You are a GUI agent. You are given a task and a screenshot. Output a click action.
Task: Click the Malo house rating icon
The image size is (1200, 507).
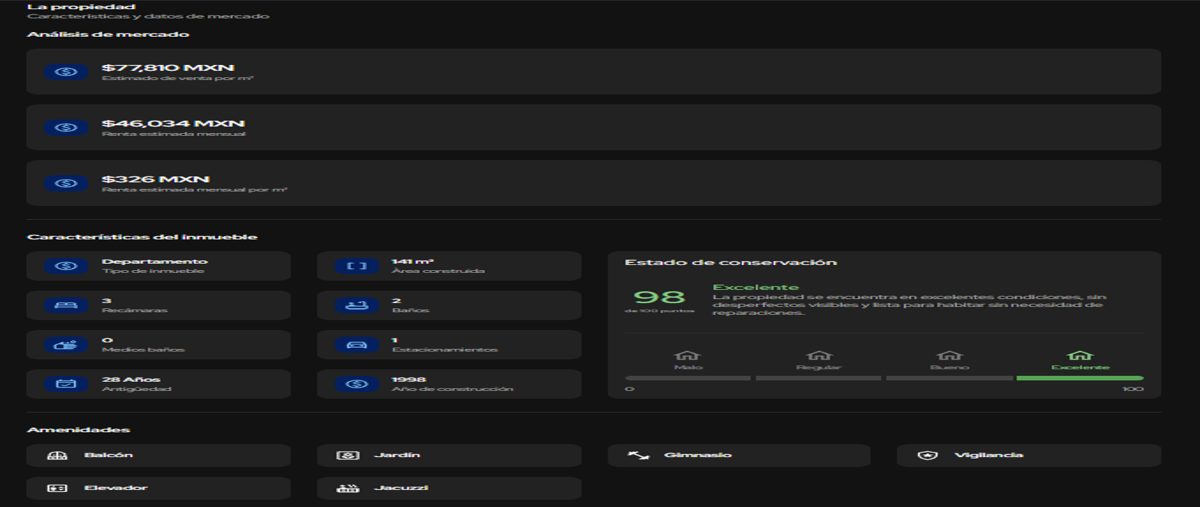coord(687,356)
